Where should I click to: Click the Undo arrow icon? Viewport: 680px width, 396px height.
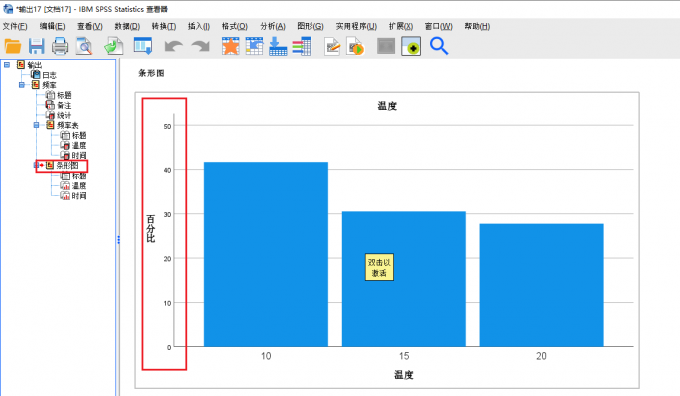click(x=173, y=46)
